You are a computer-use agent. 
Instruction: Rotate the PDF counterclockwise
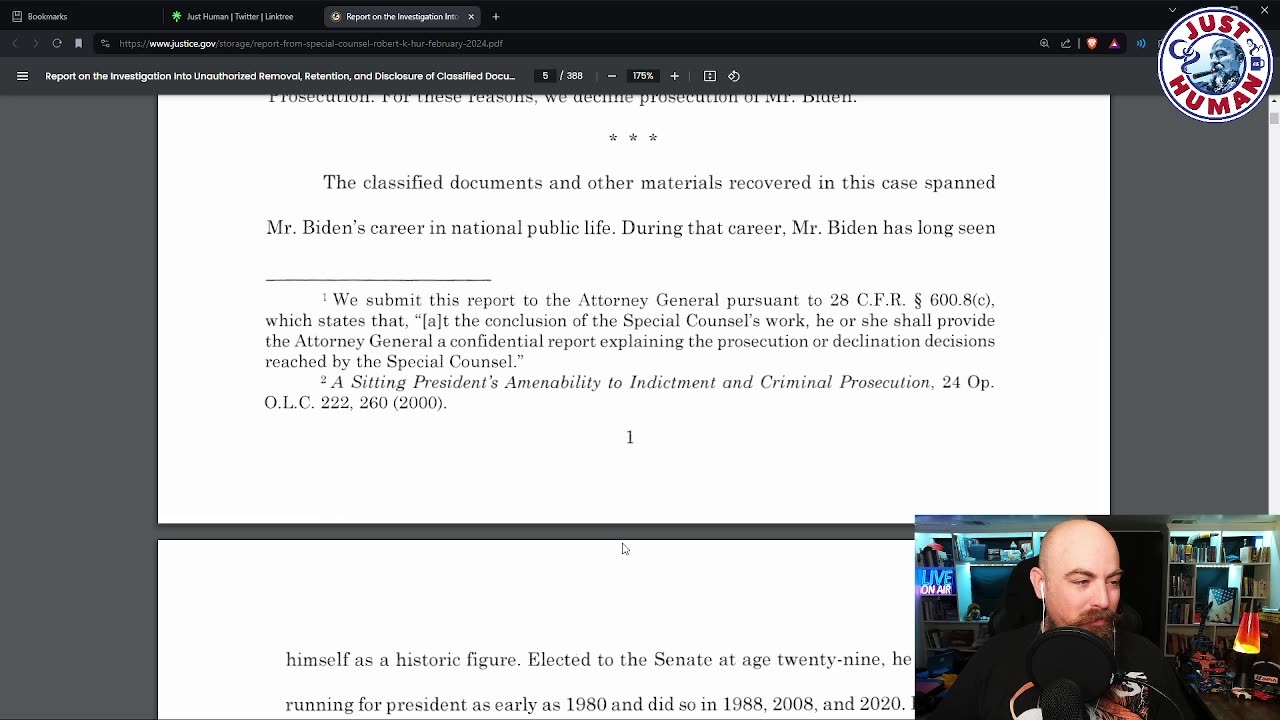click(734, 76)
